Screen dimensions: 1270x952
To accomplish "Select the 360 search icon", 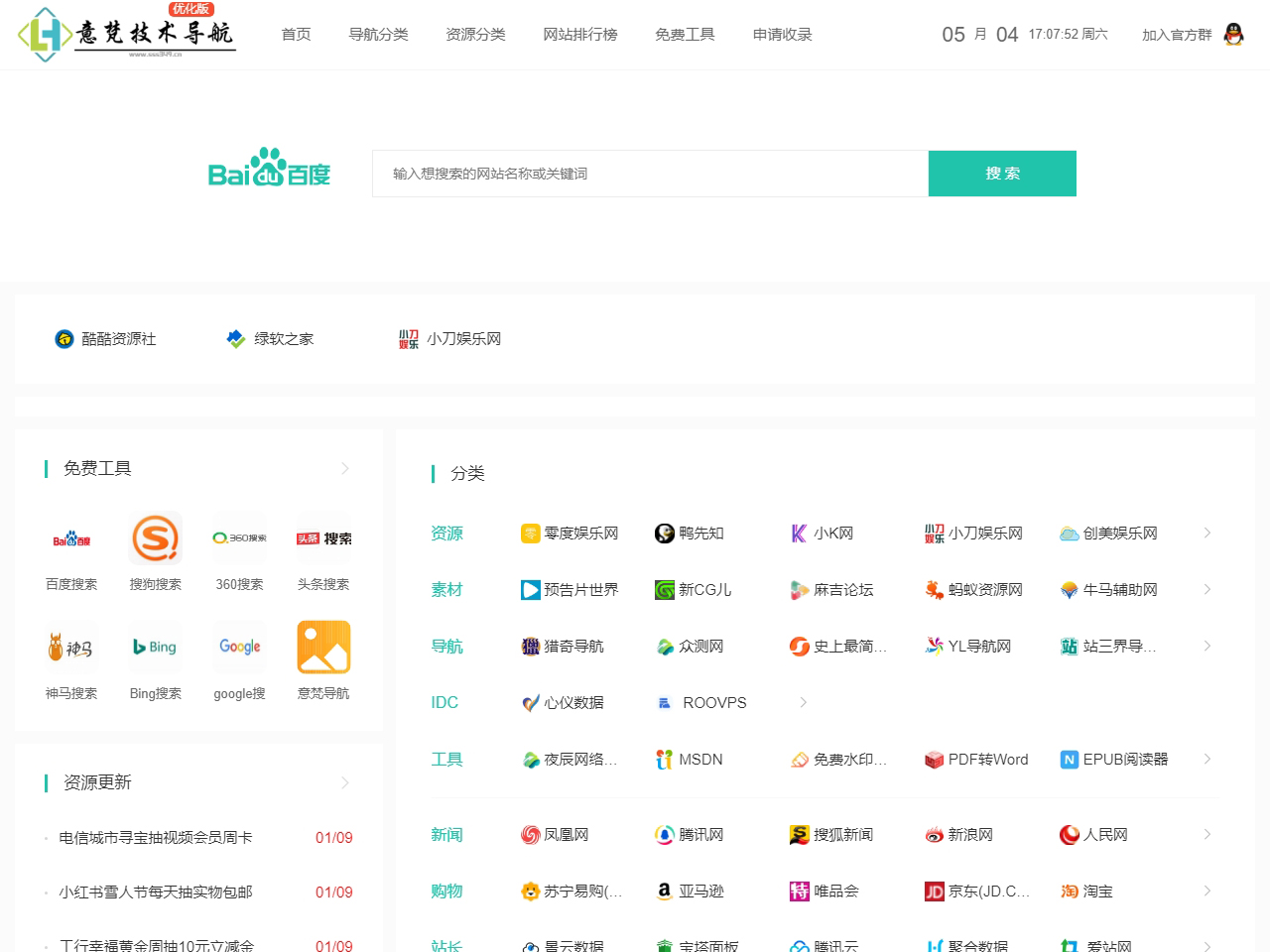I will [239, 538].
